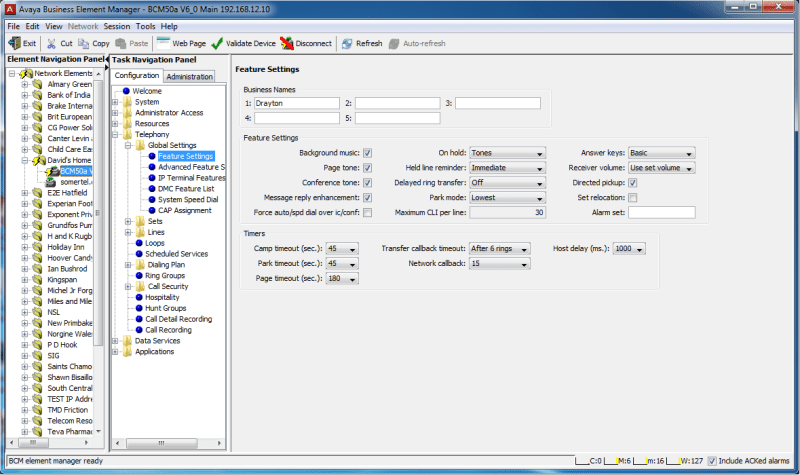The width and height of the screenshot is (800, 475).
Task: Select the Network Elements root icon
Action: 26,73
